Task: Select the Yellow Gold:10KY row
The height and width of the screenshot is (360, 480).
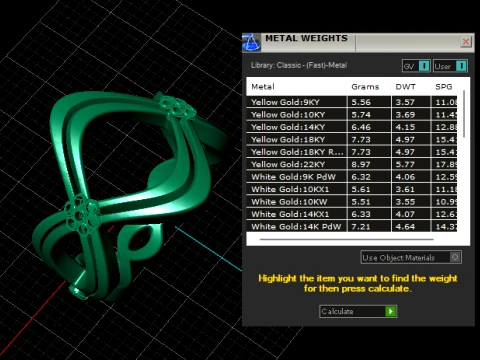Action: [x=352, y=115]
